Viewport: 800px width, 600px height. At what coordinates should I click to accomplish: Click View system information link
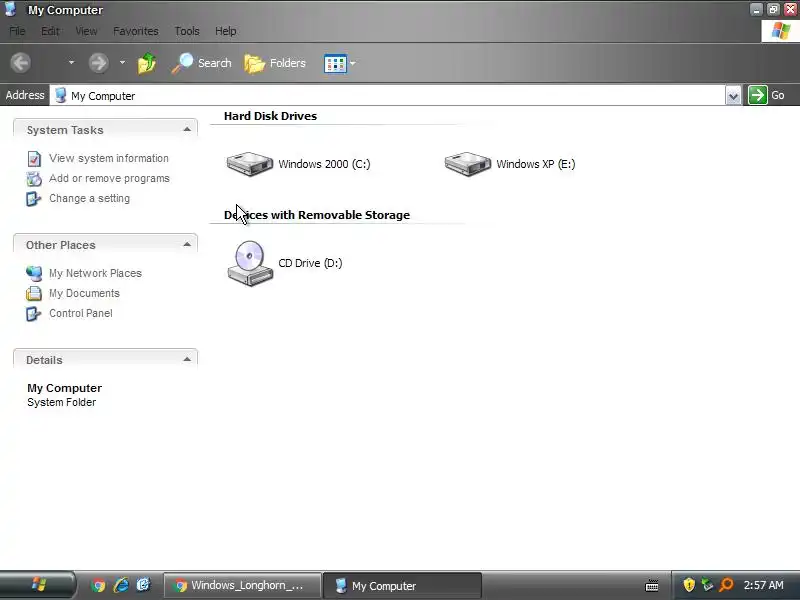109,158
